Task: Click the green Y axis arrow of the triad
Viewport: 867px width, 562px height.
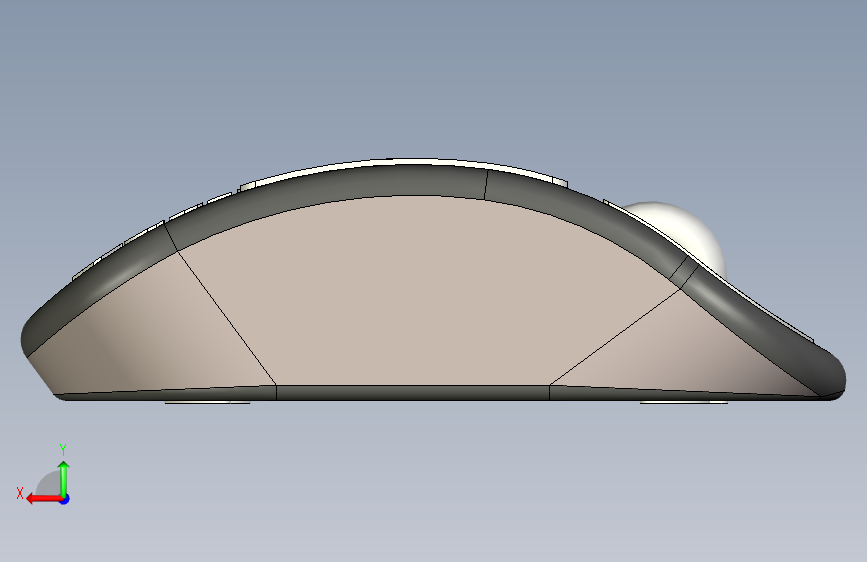Action: (x=64, y=478)
